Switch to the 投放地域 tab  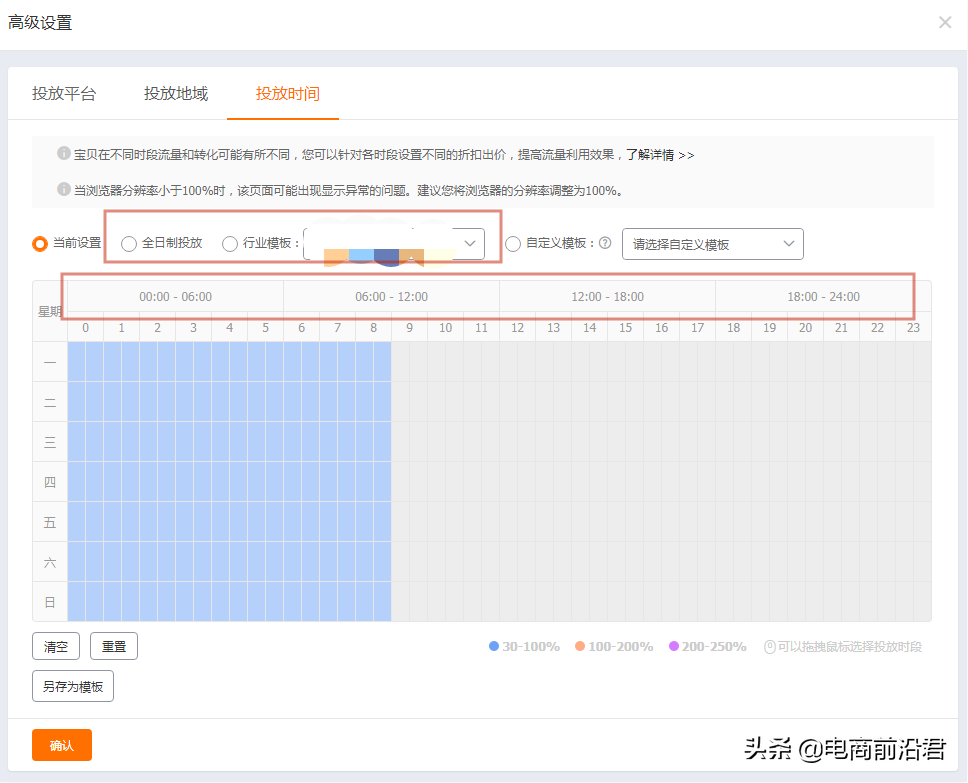pyautogui.click(x=175, y=93)
